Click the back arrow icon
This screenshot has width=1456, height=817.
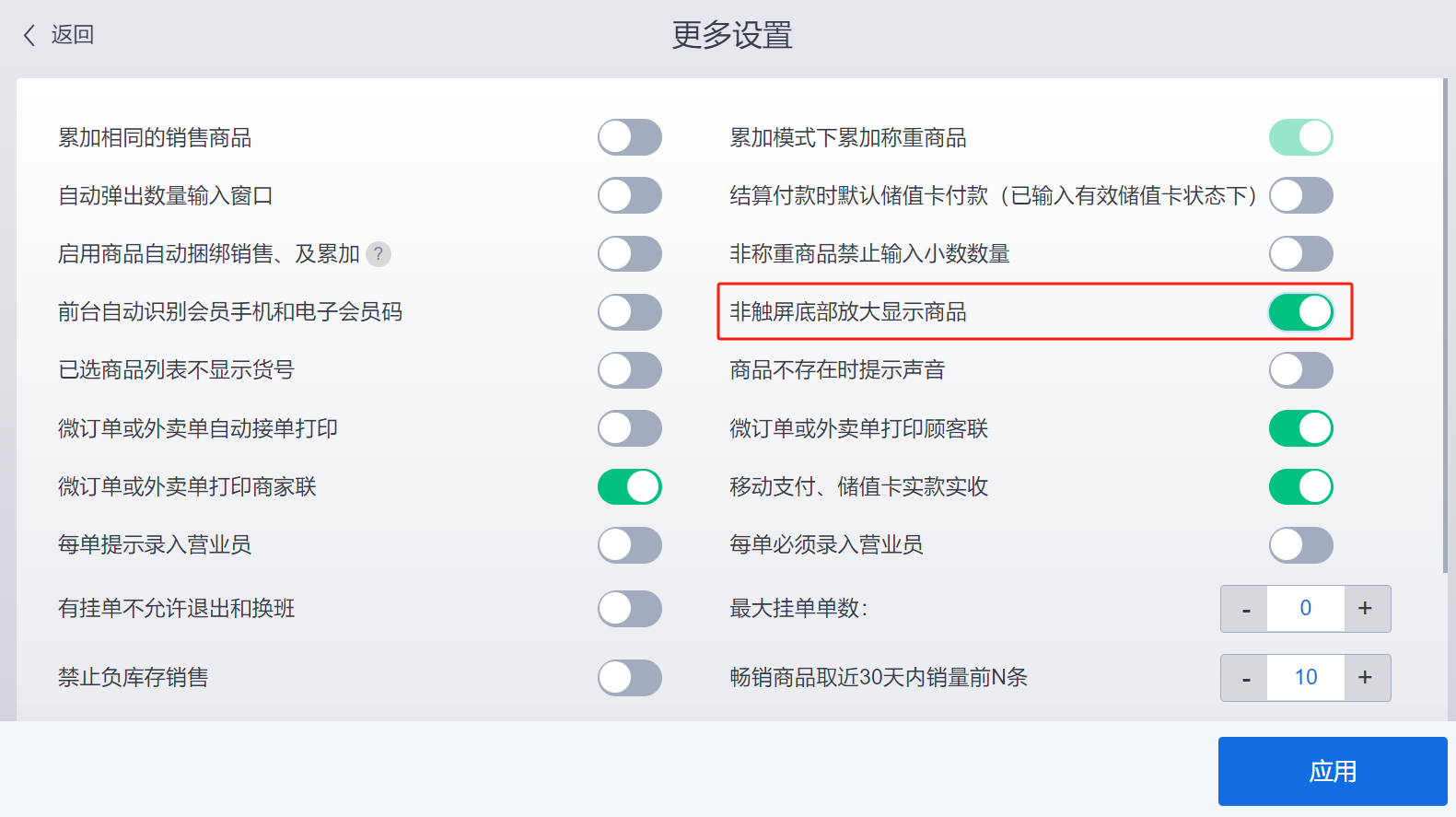click(29, 35)
